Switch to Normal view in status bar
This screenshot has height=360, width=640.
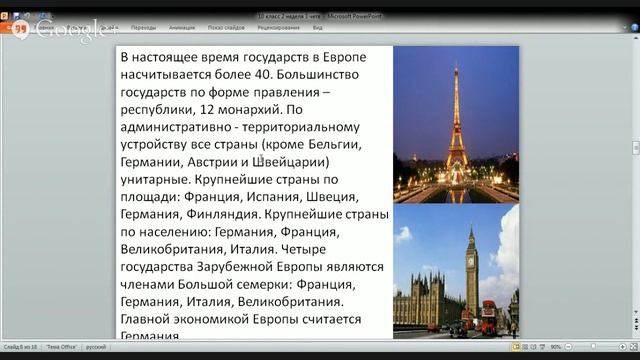516,347
